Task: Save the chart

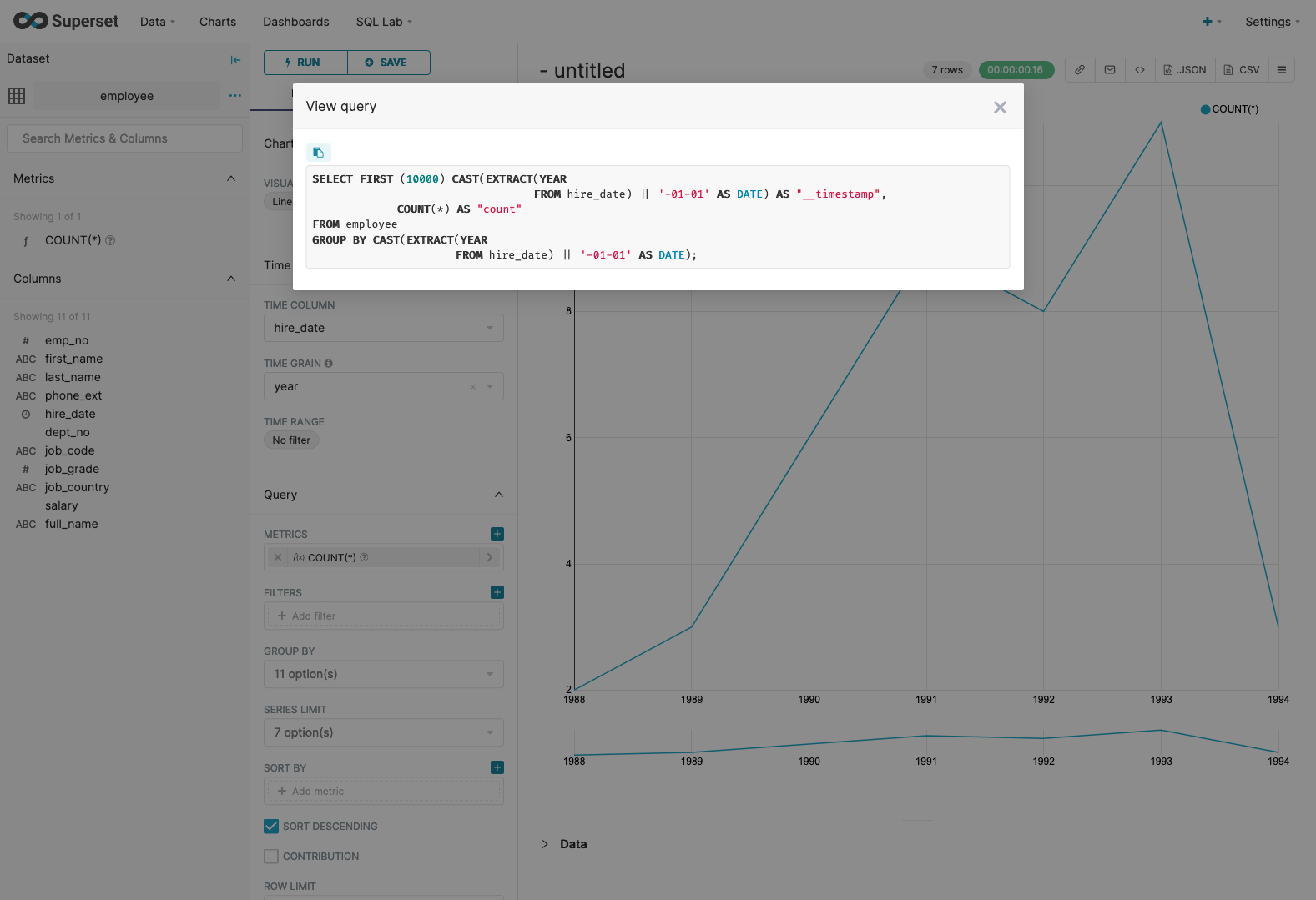Action: (389, 63)
